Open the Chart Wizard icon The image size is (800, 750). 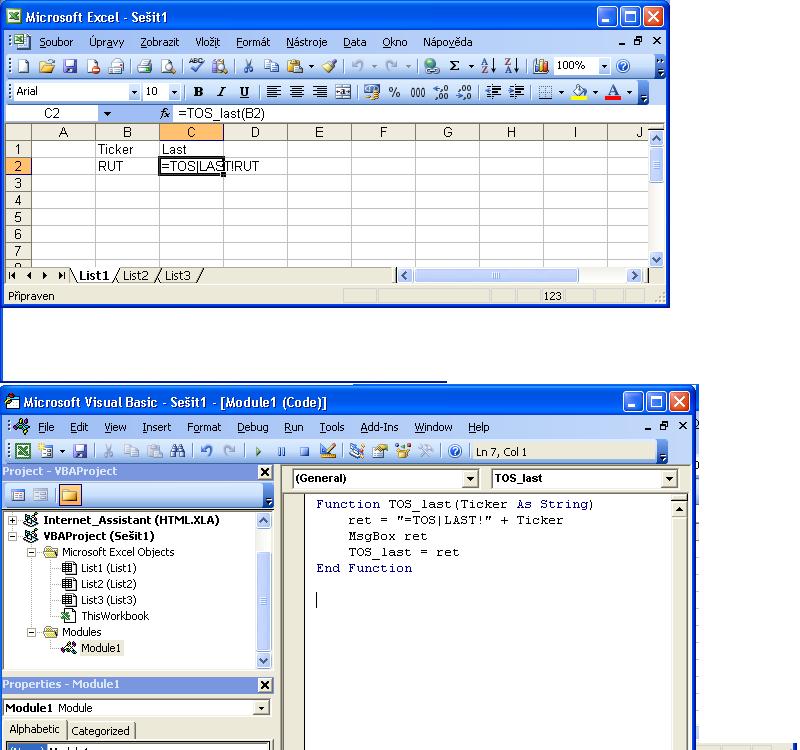tap(540, 66)
